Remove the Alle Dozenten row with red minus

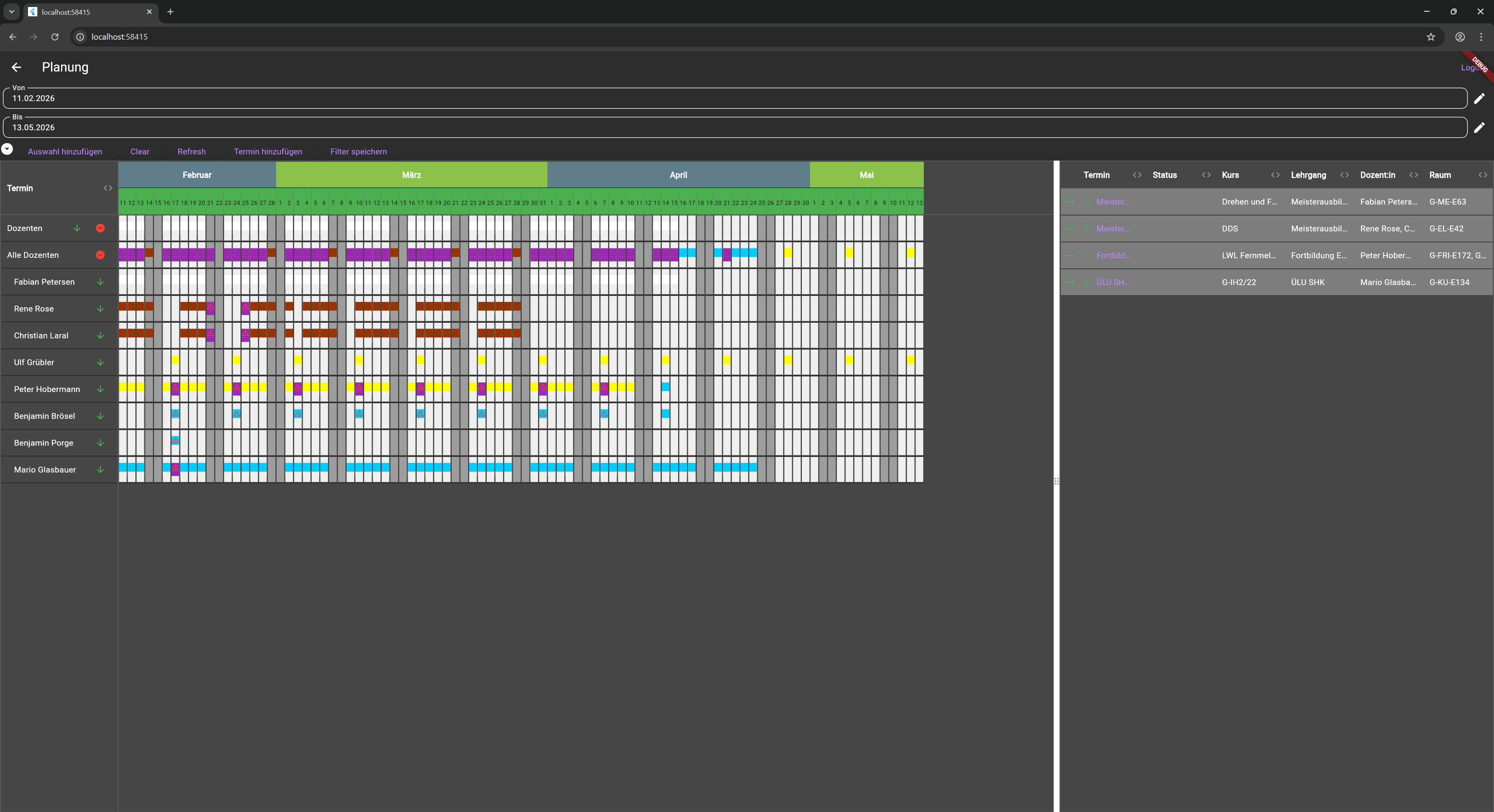pos(100,255)
